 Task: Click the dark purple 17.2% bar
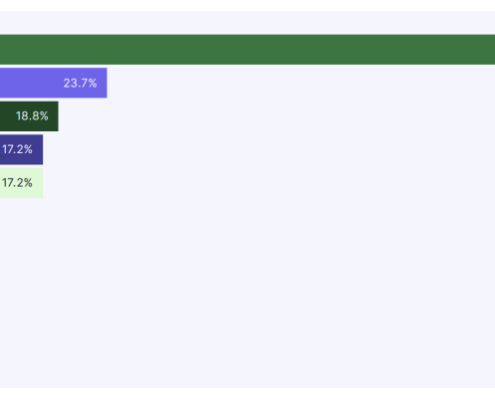pyautogui.click(x=21, y=149)
